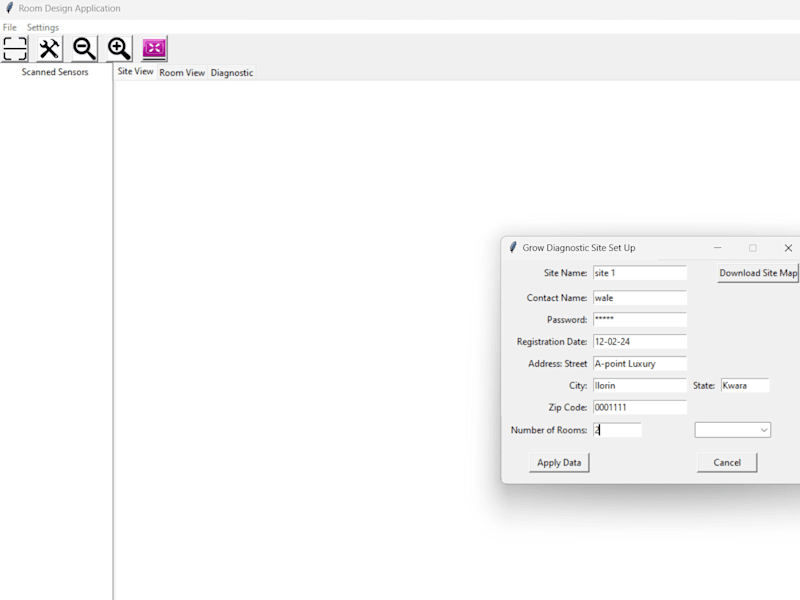Click the Grow Diagnostic Site Set Up title
Screen dimensions: 800x600
(579, 248)
